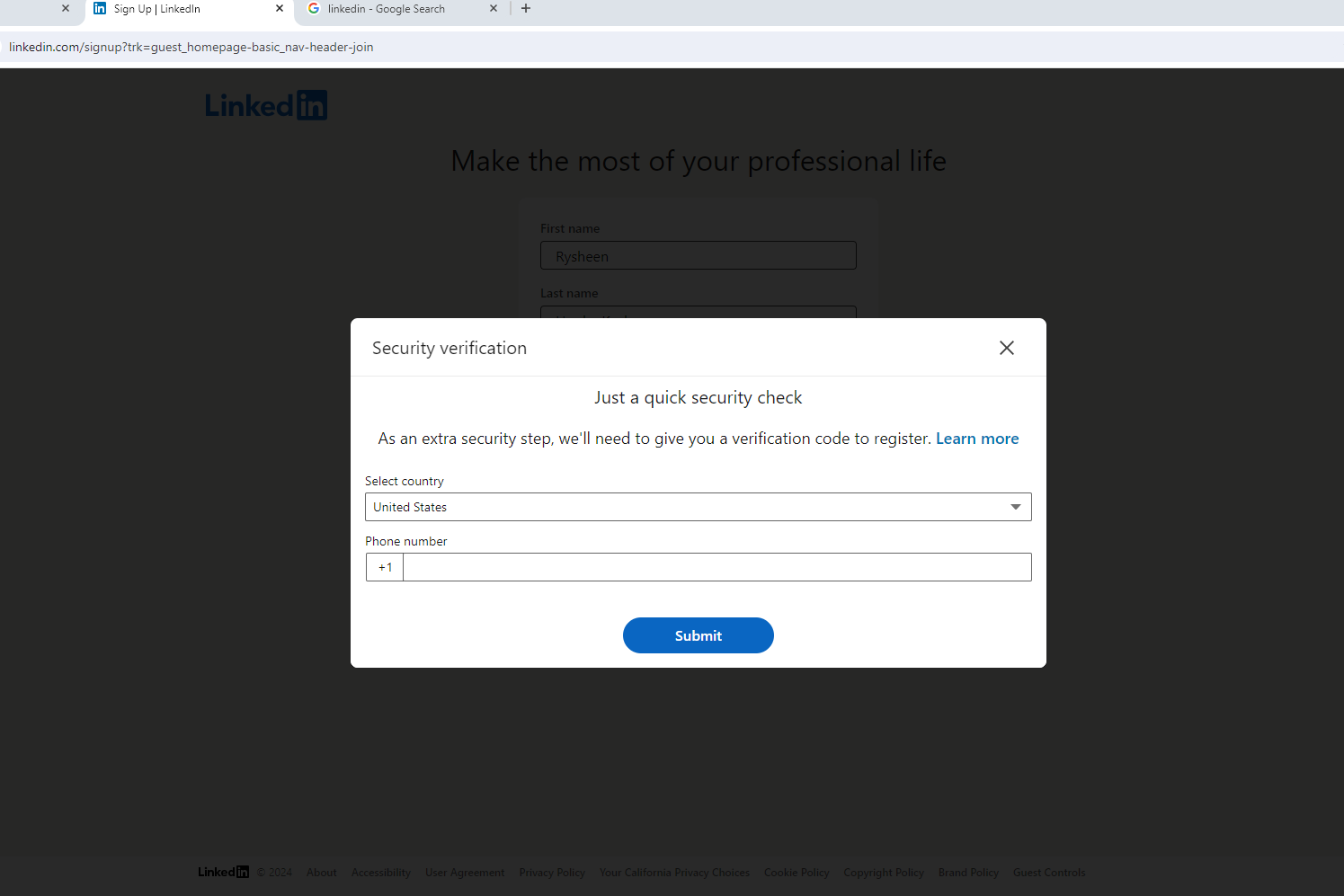Click the 'Just a quick security check' heading
Image resolution: width=1344 pixels, height=896 pixels.
699,397
